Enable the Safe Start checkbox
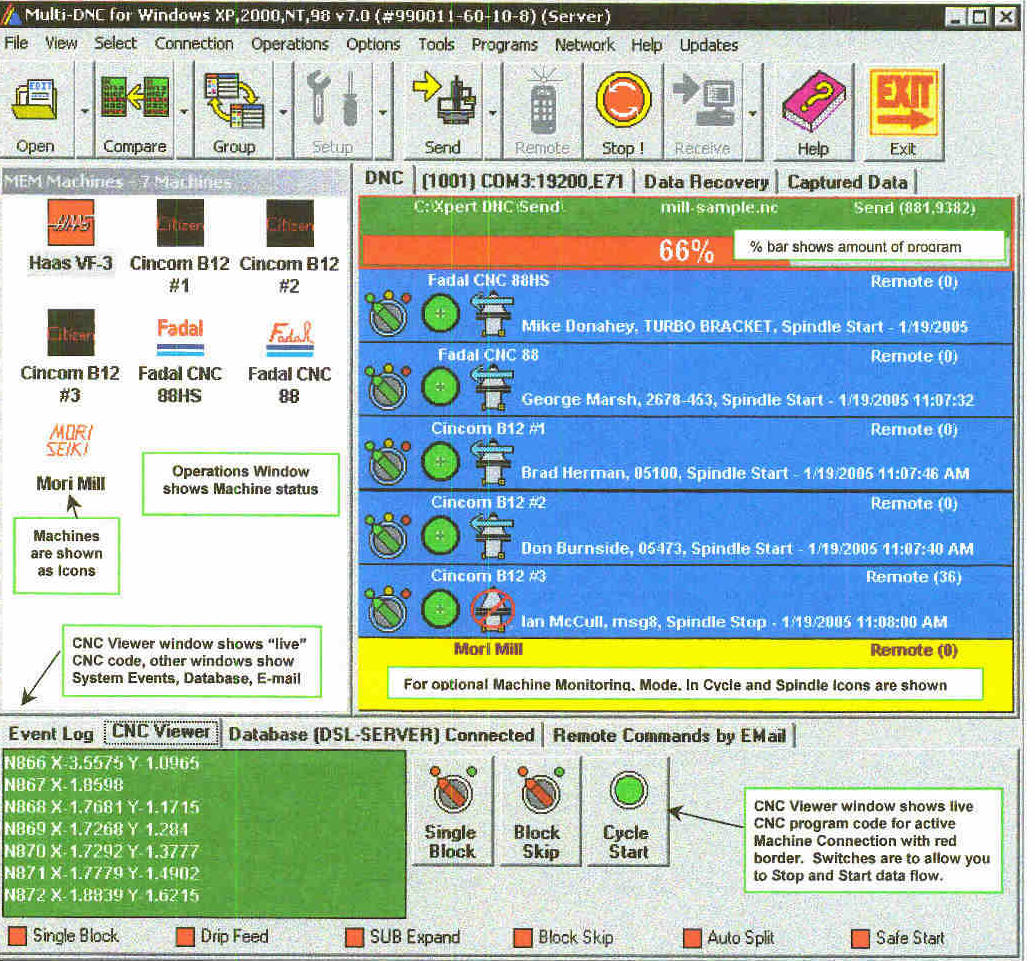 coord(860,938)
